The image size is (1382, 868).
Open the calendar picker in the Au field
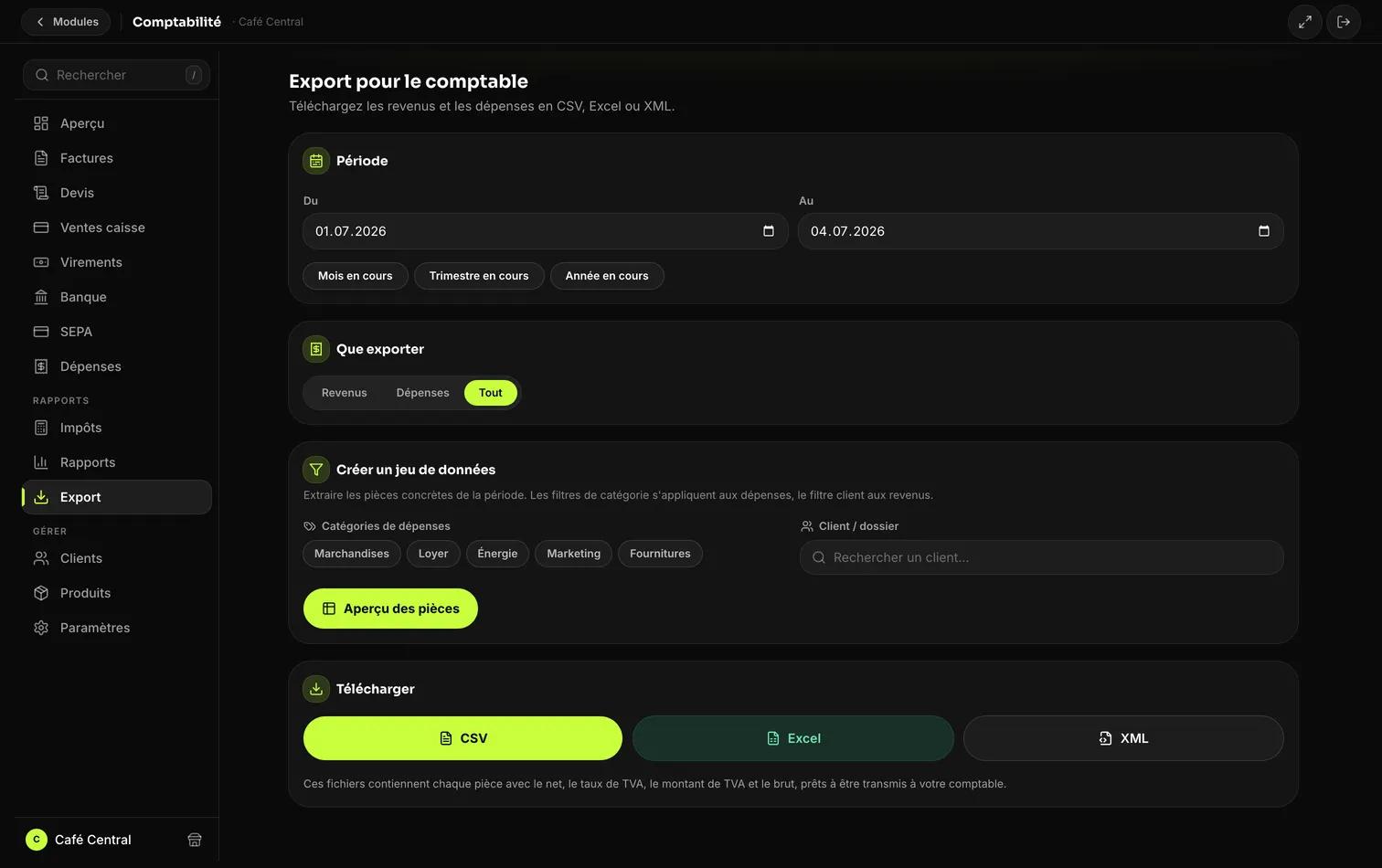[x=1264, y=231]
